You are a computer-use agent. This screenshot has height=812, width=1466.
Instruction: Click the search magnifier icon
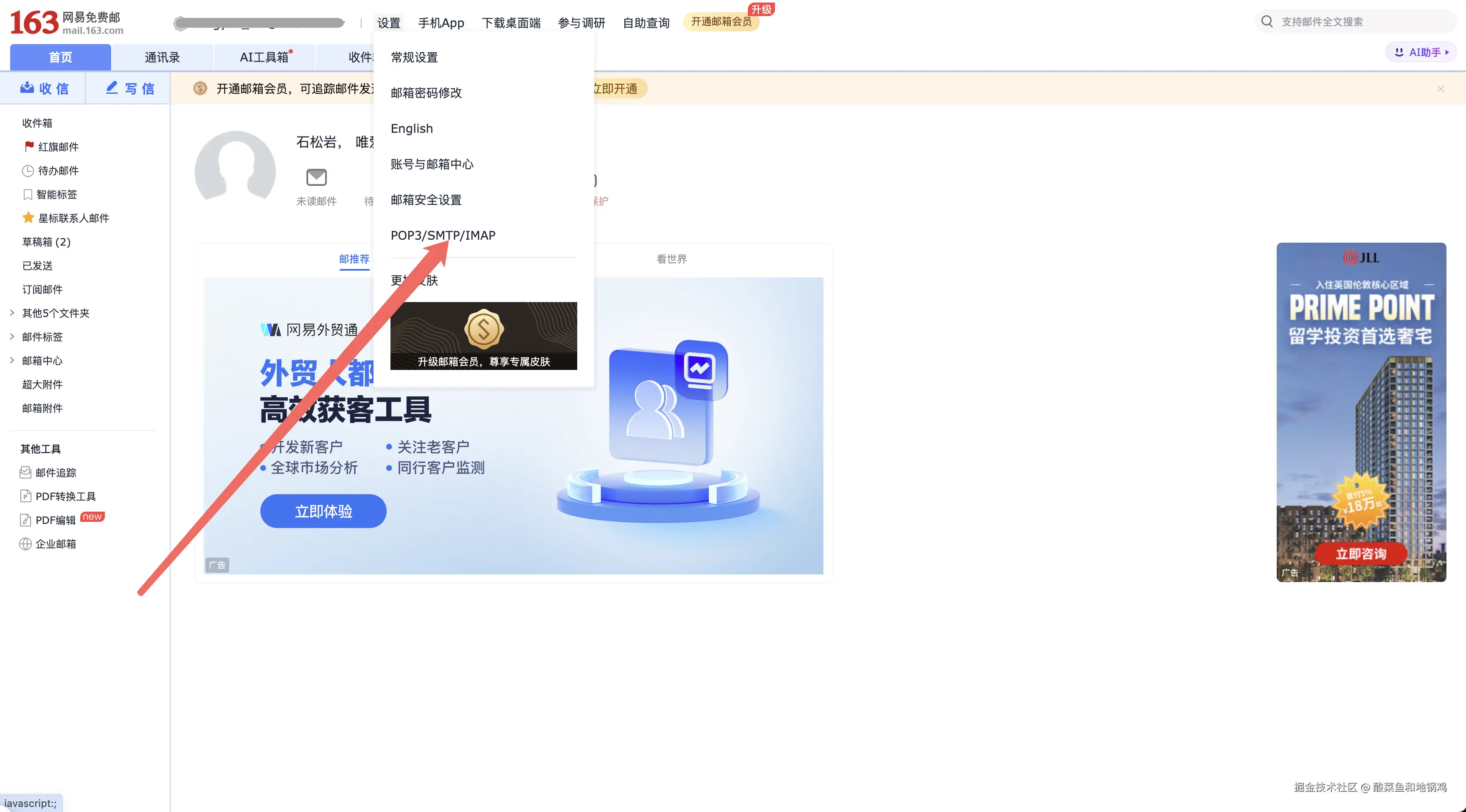[1267, 22]
